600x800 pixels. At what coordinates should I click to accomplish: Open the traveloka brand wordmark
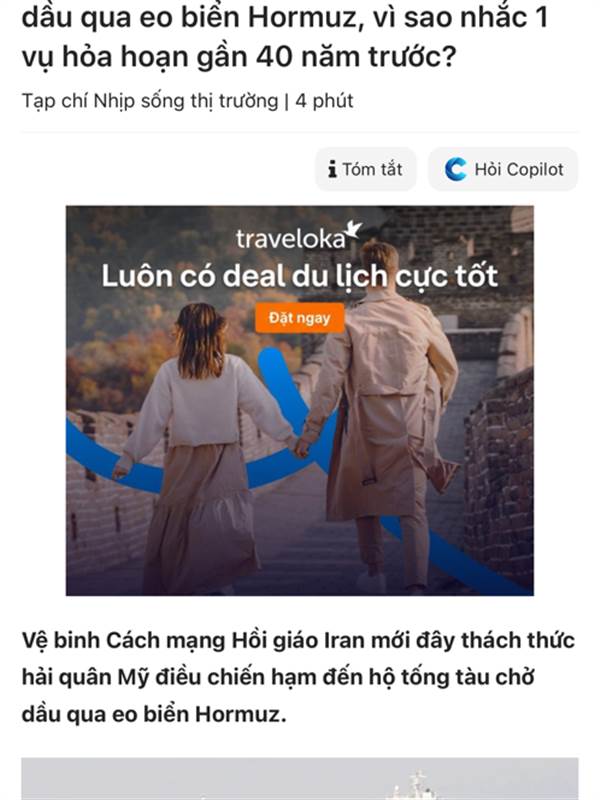coord(290,239)
